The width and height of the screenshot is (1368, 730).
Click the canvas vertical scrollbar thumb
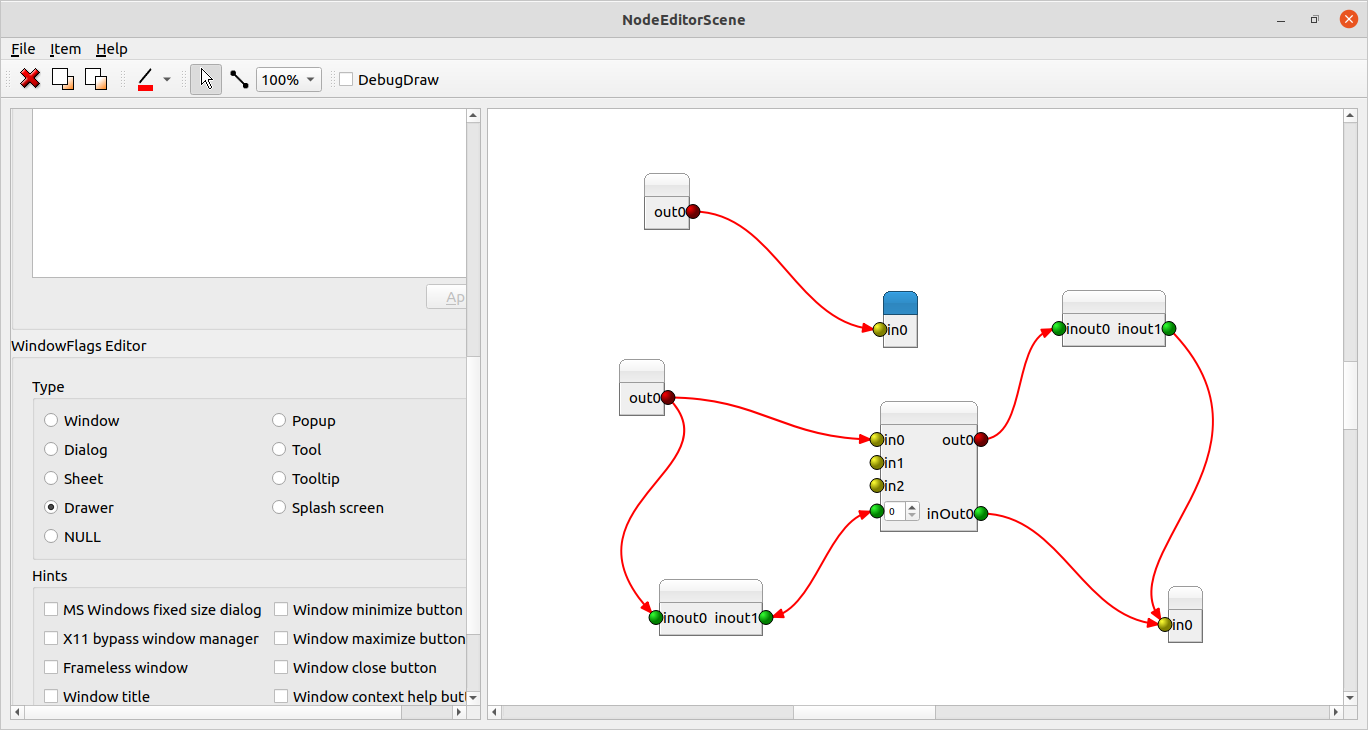(1349, 395)
